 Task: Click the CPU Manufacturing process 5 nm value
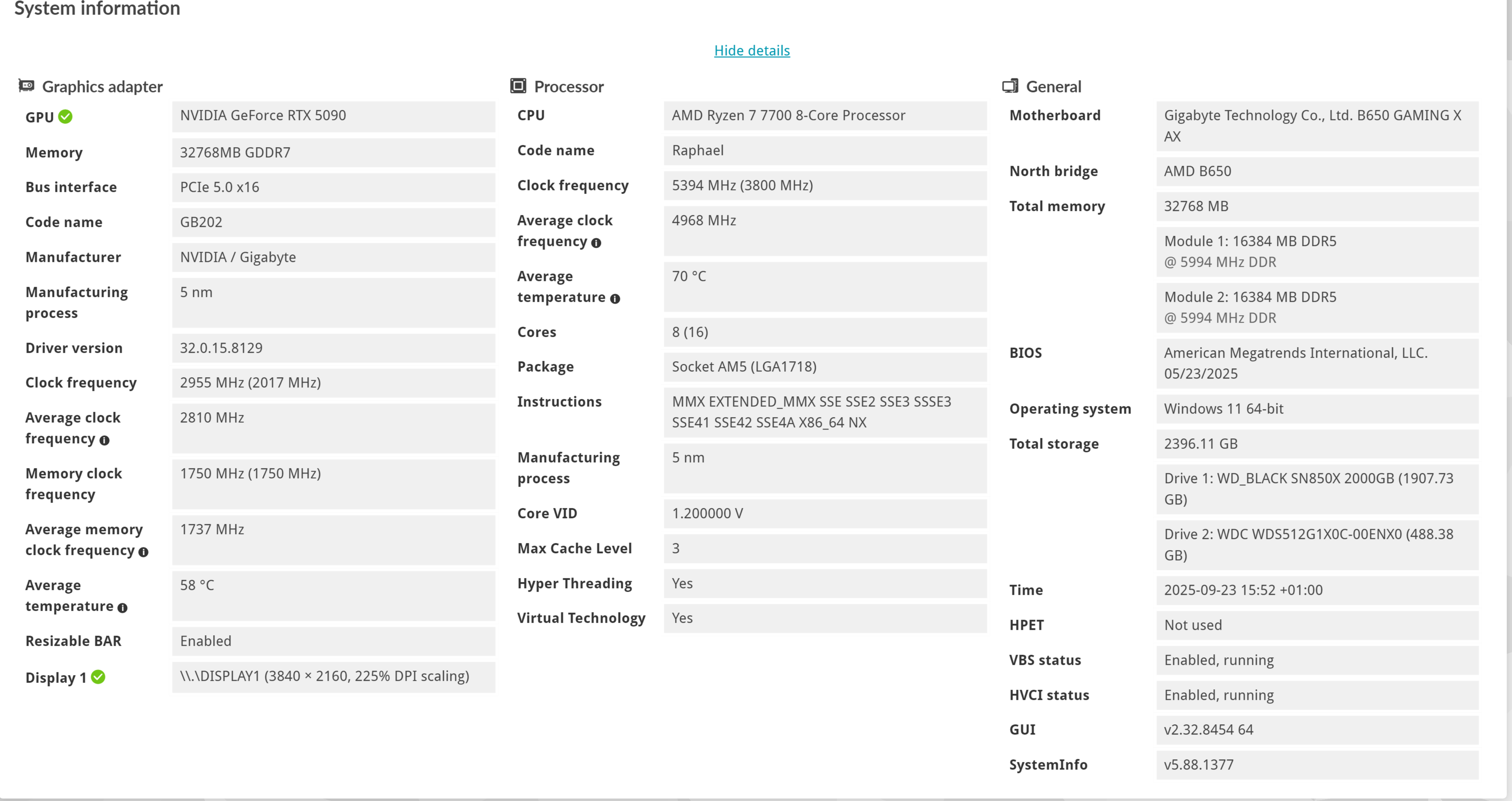(825, 468)
